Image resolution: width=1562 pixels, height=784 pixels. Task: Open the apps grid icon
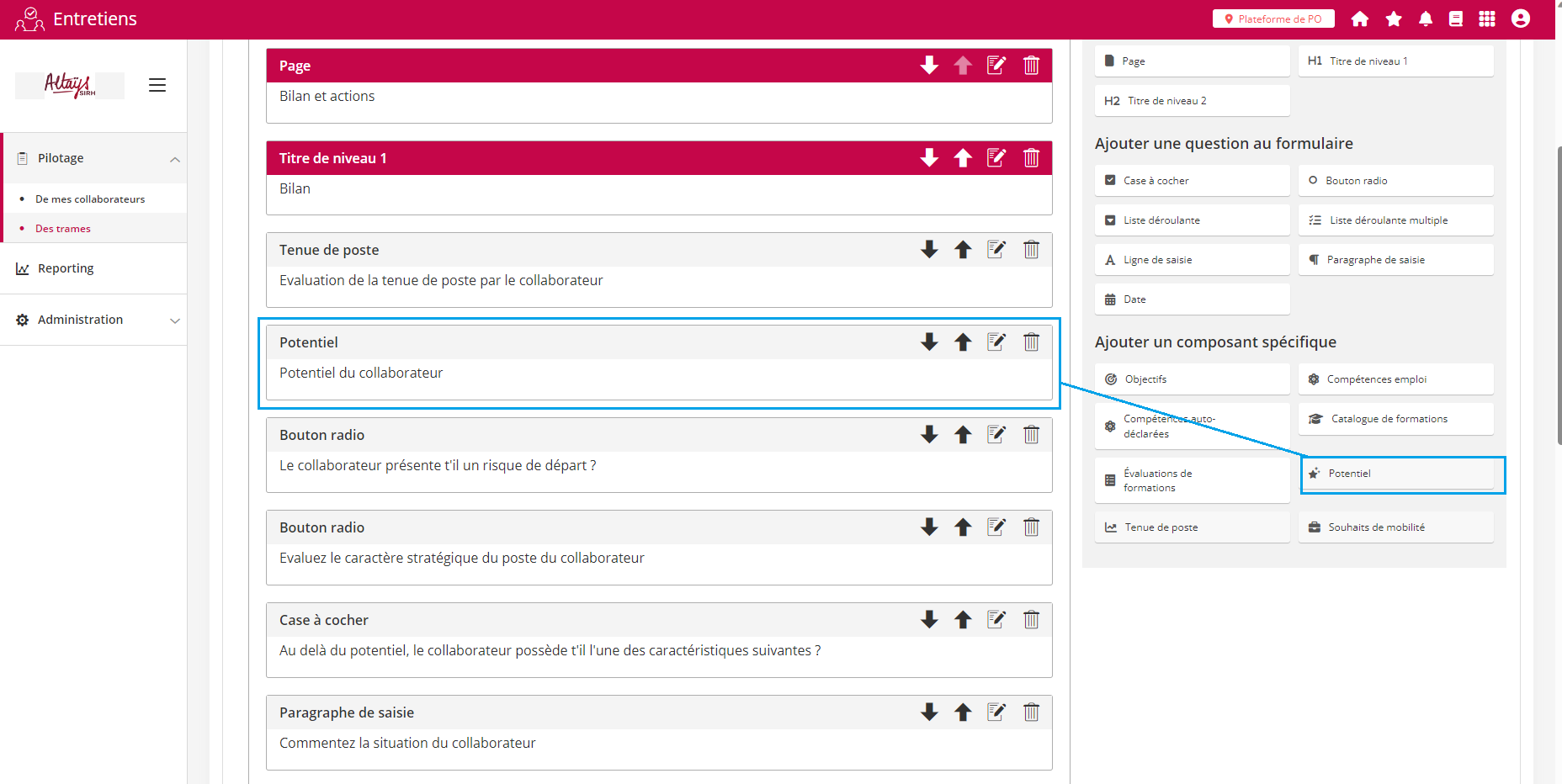1487,19
